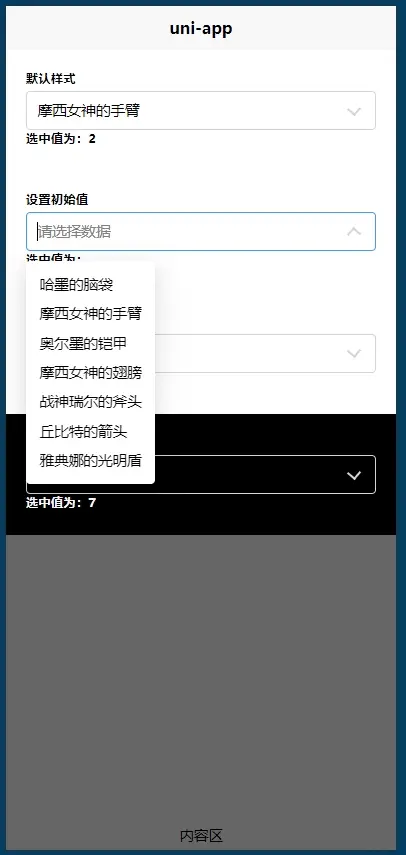This screenshot has height=855, width=406.
Task: Click the gray chevron in the partially hidden third select
Action: (354, 353)
